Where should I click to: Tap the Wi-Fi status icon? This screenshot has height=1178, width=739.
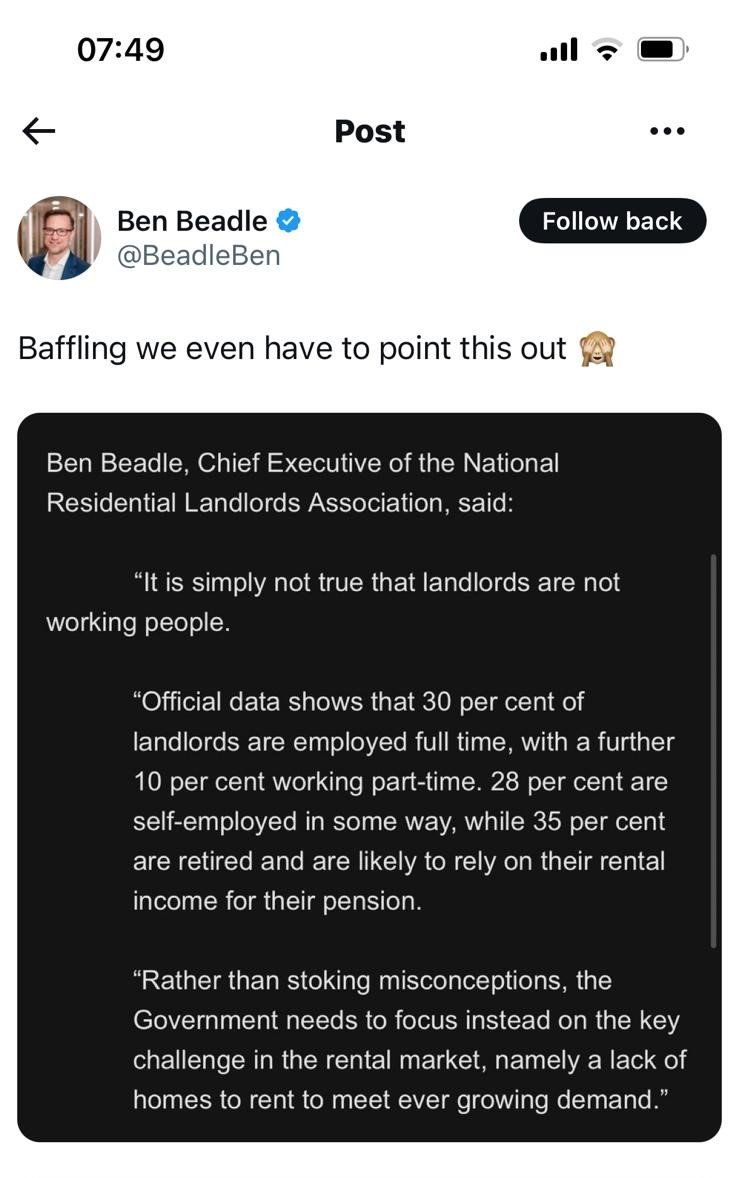606,49
